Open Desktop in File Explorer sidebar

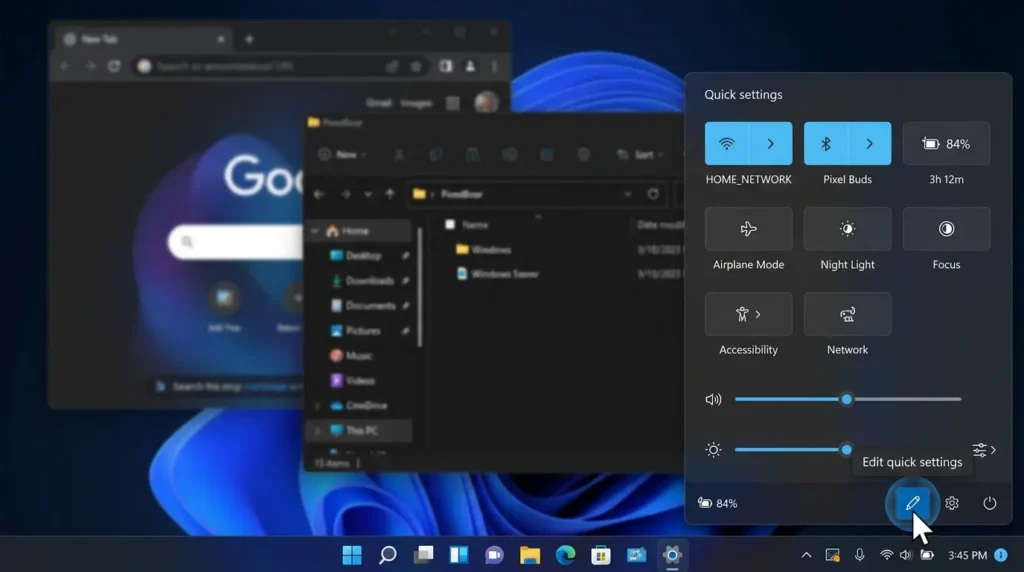point(364,256)
